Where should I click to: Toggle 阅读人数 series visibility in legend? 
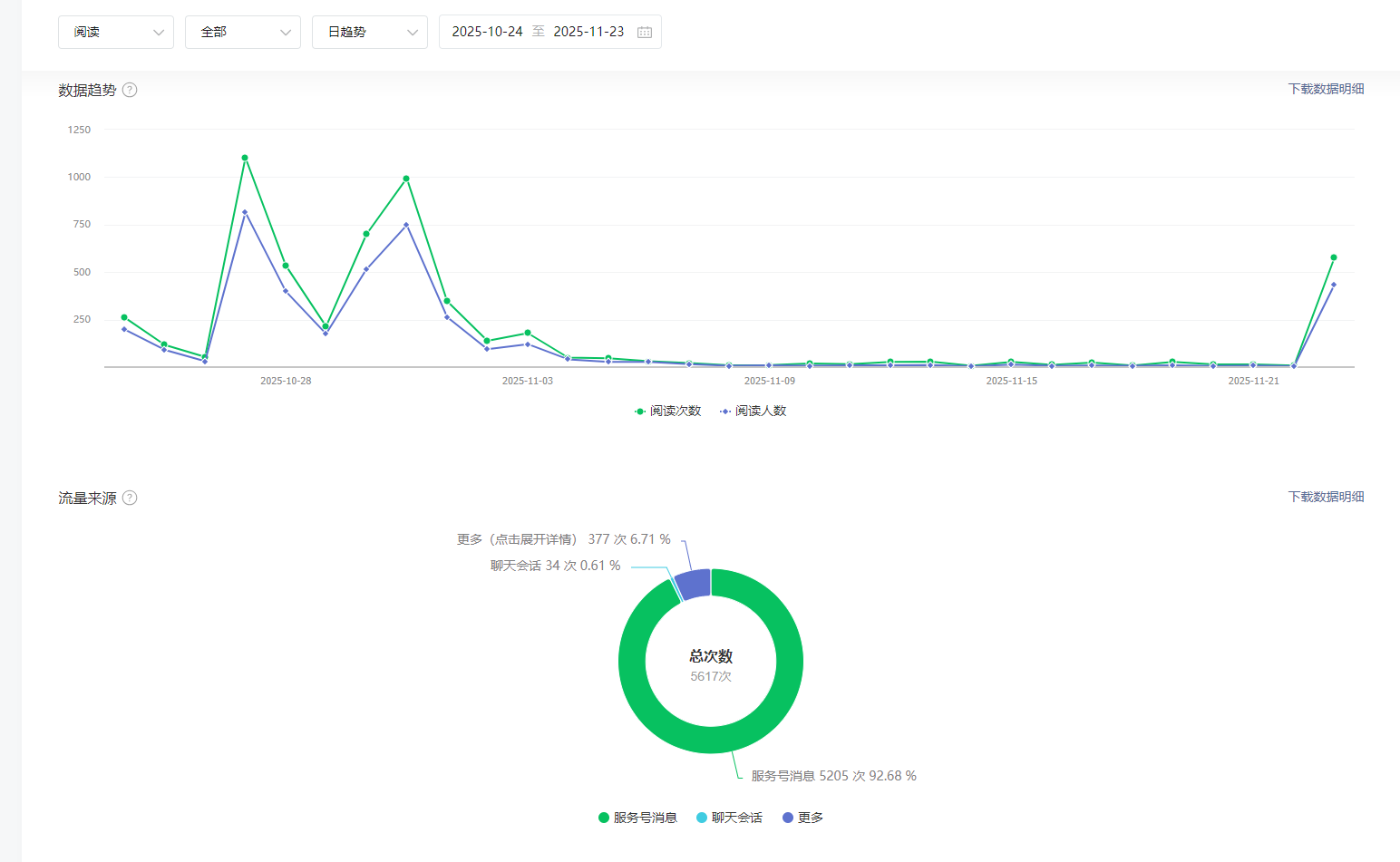761,412
